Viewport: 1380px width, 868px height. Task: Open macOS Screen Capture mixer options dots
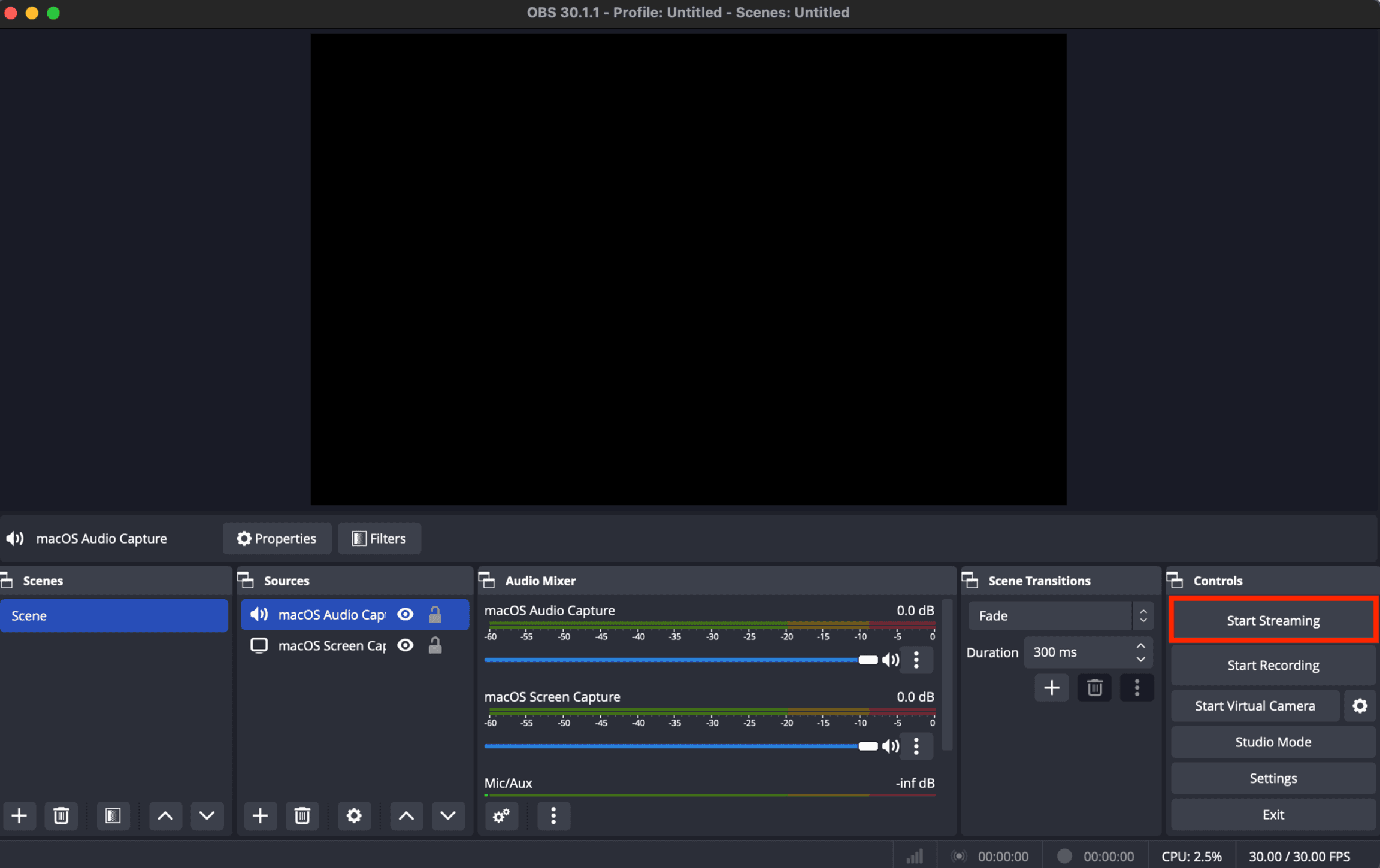916,746
